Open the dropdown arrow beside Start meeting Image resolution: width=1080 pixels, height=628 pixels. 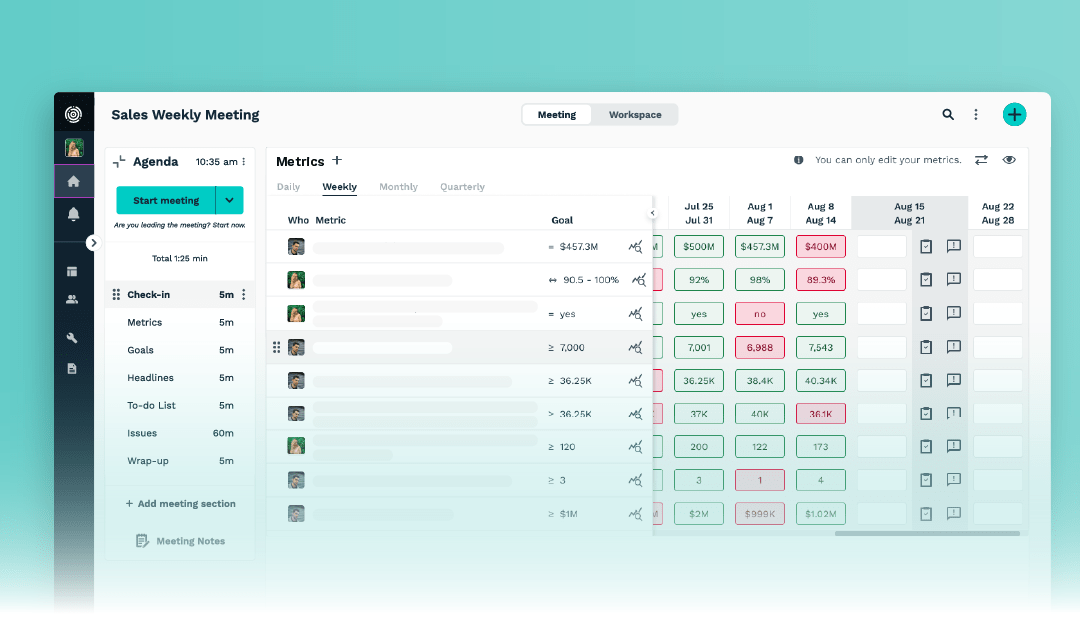click(230, 200)
